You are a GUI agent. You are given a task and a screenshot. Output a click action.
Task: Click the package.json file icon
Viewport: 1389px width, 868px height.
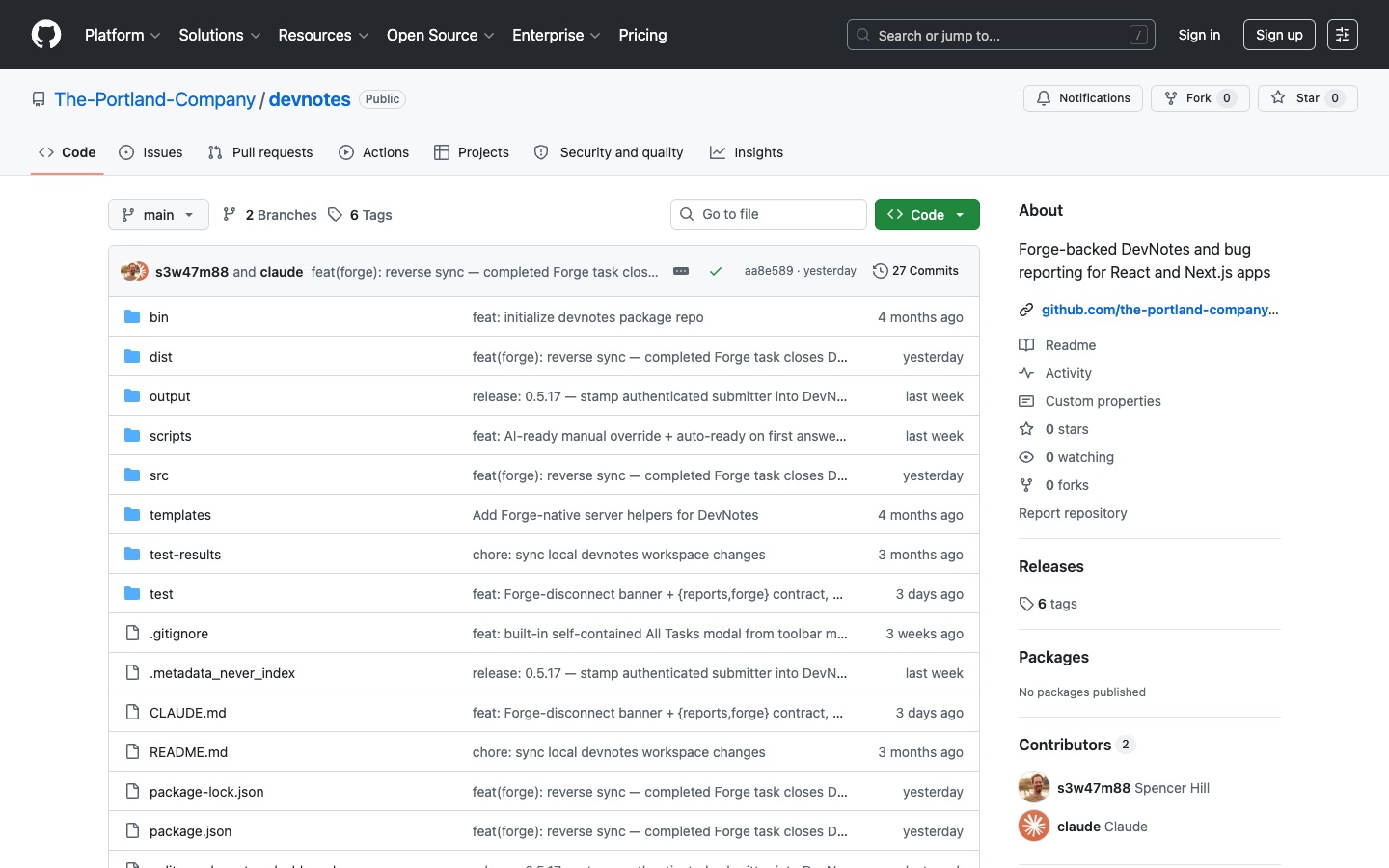[x=132, y=830]
